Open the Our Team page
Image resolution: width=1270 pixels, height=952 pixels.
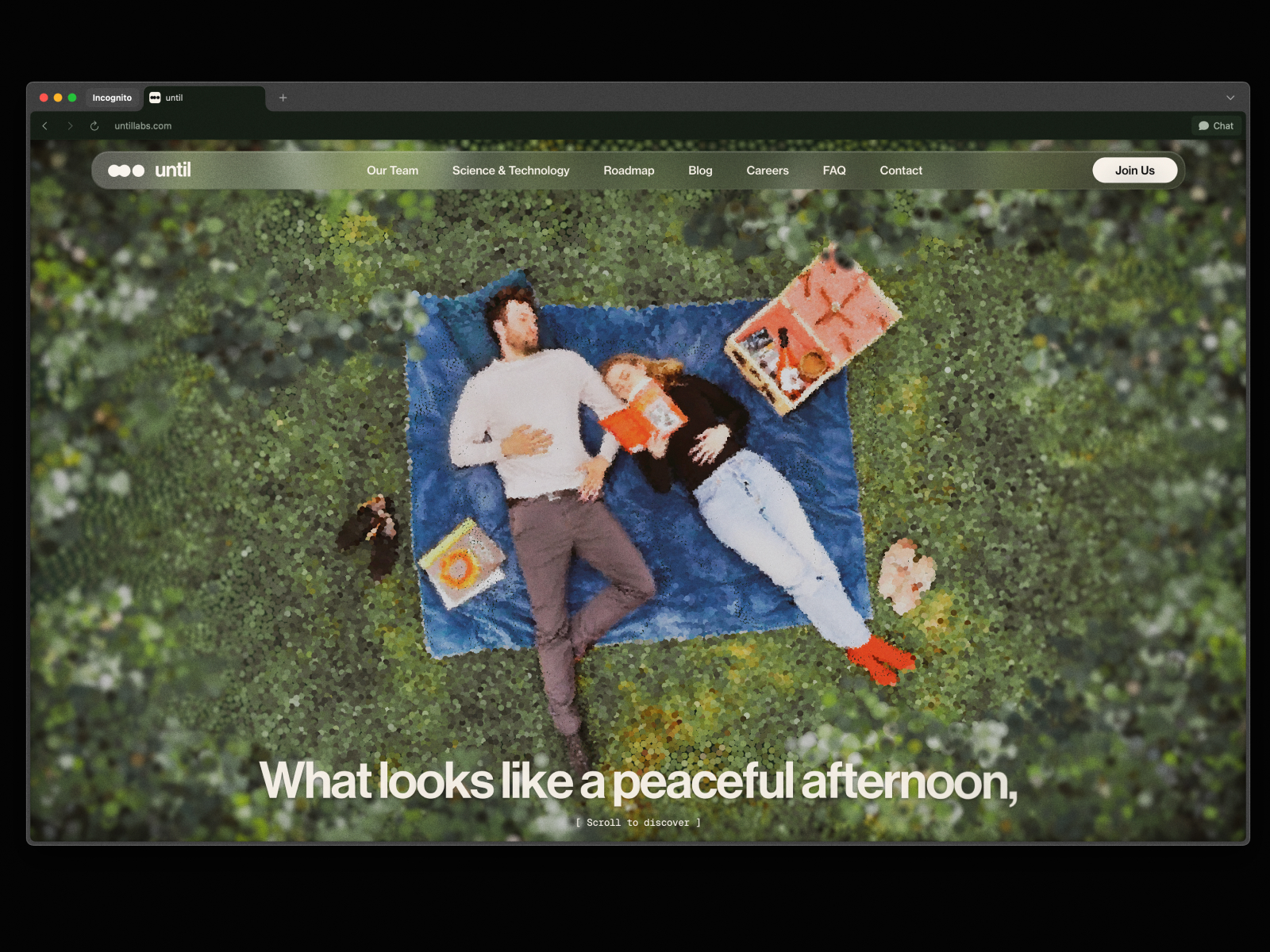click(392, 171)
